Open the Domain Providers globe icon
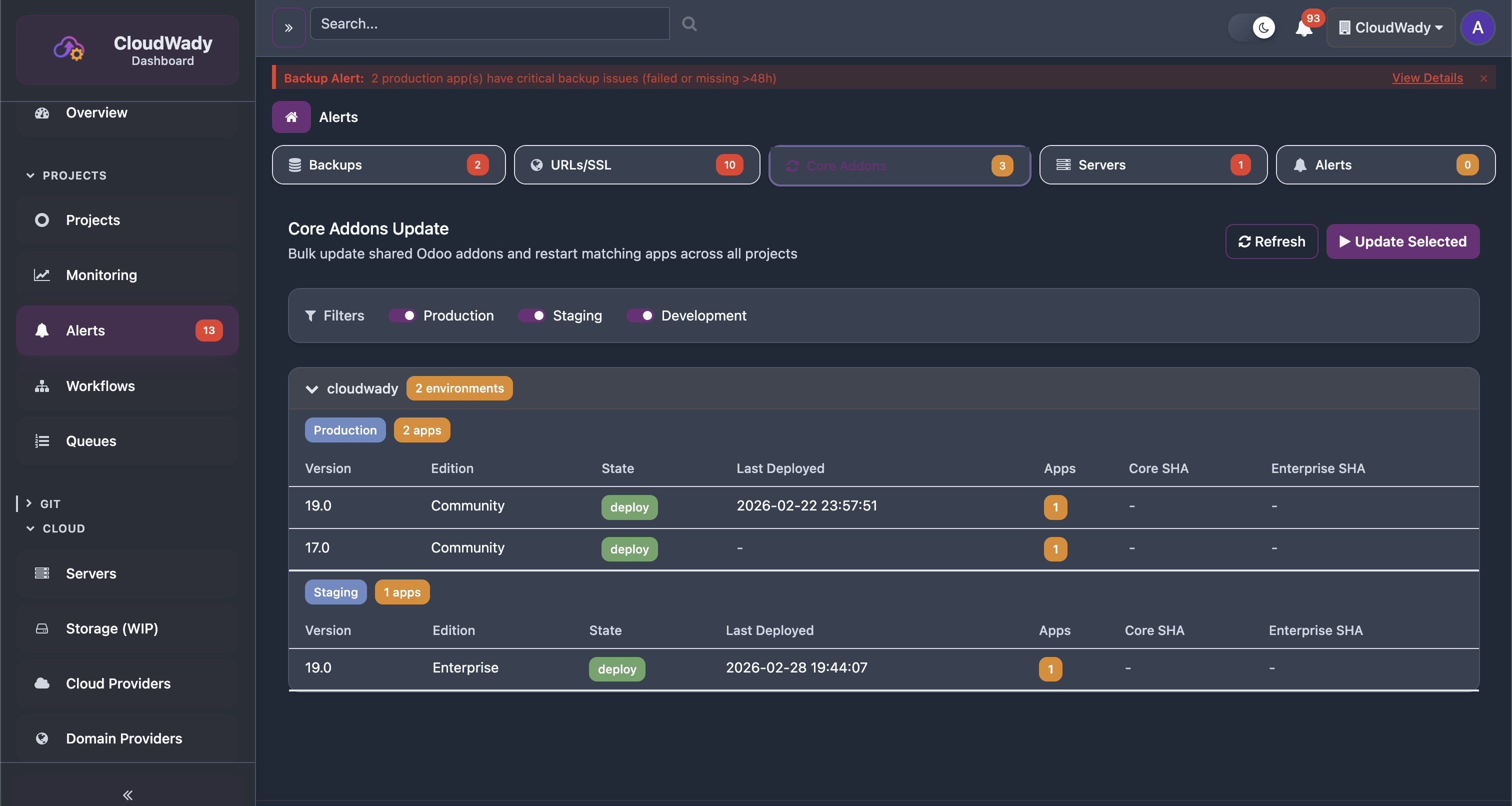This screenshot has width=1512, height=806. click(41, 738)
